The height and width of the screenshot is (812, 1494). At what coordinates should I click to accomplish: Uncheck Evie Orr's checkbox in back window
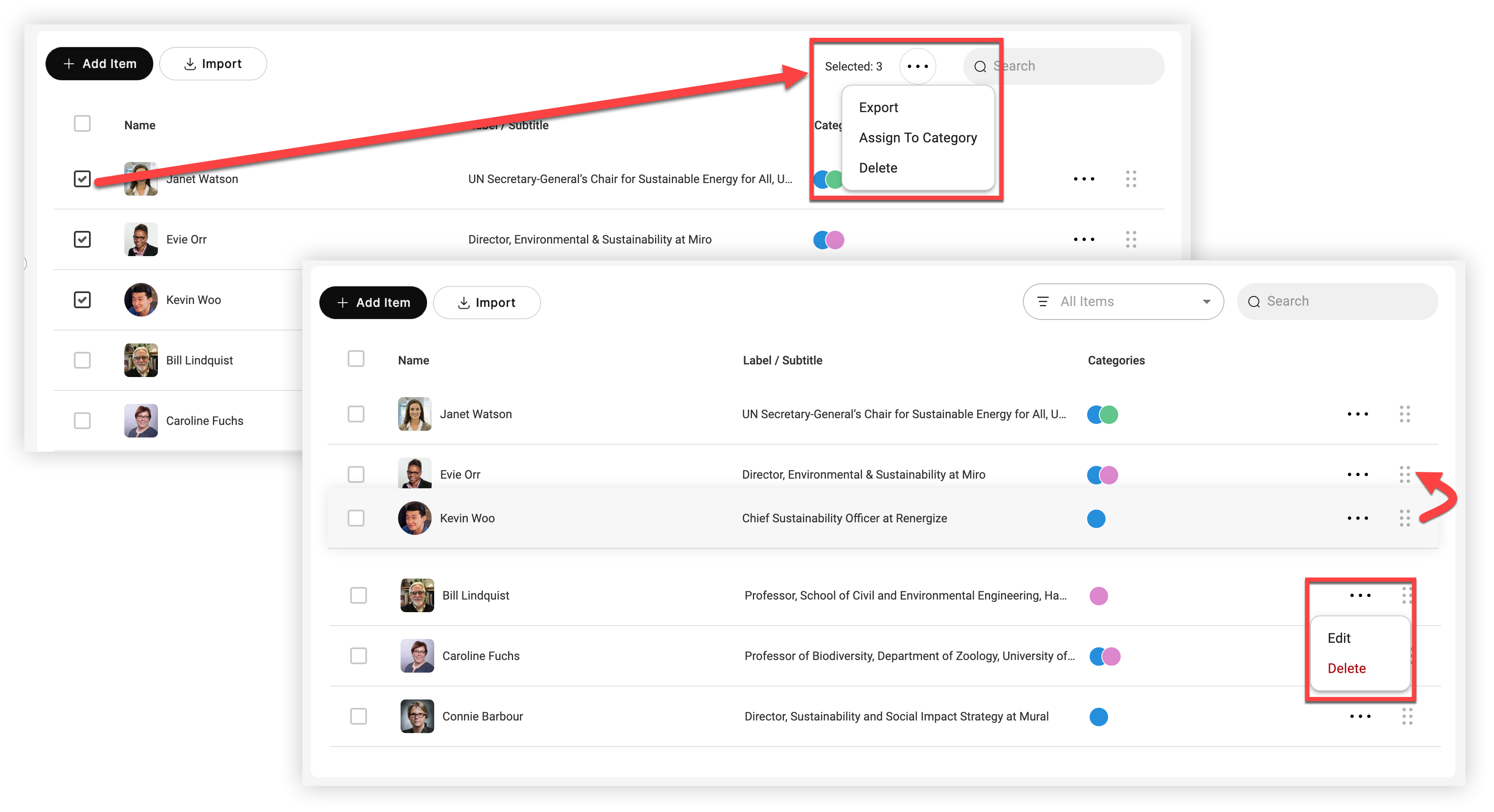[x=82, y=239]
